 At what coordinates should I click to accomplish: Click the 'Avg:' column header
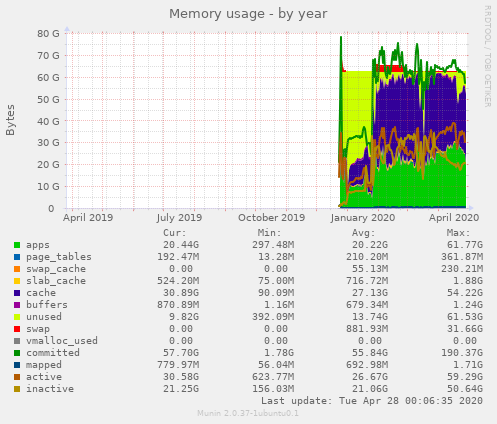point(364,233)
